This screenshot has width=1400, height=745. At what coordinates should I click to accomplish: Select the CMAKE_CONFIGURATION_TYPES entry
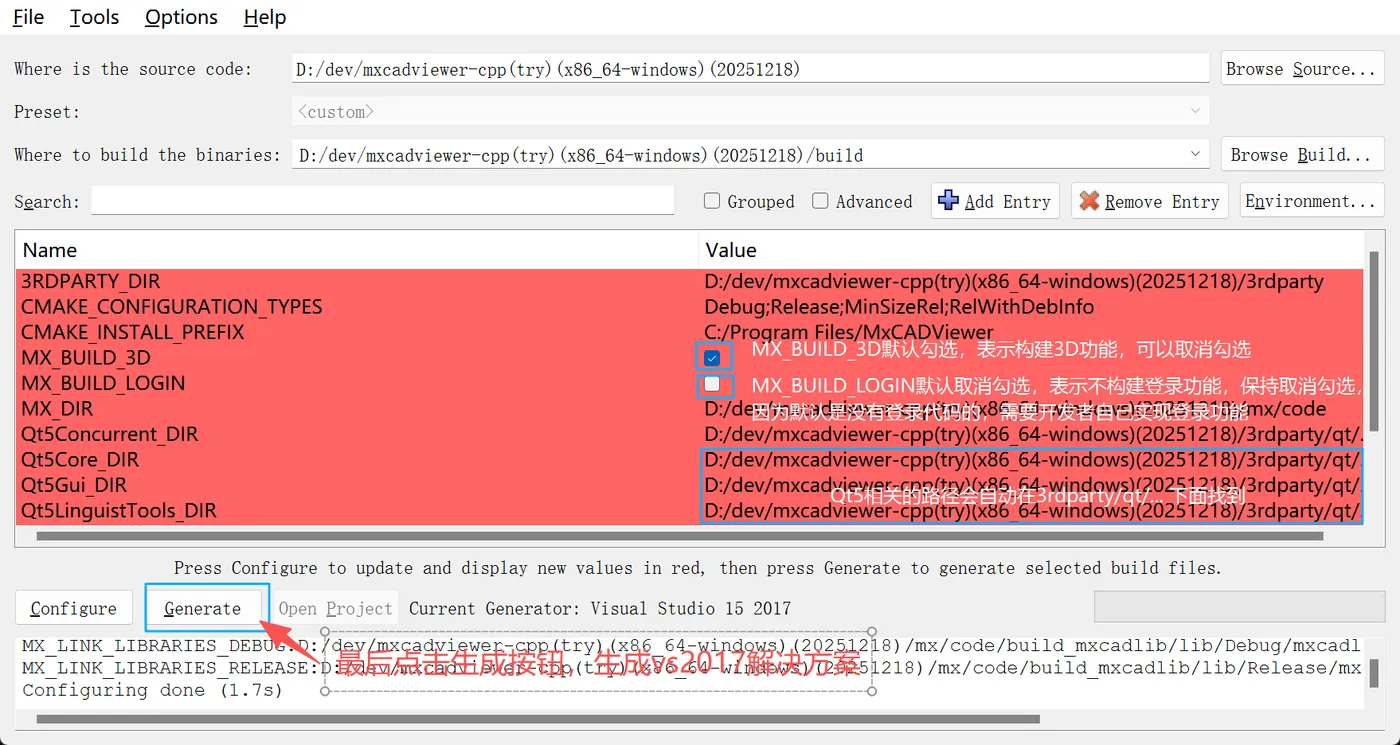(x=171, y=307)
